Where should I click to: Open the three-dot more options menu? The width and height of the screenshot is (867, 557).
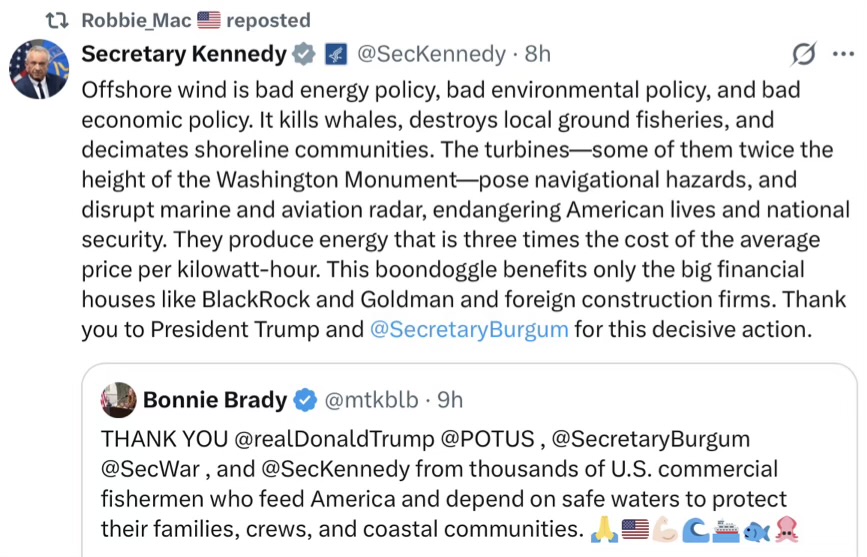[x=843, y=54]
